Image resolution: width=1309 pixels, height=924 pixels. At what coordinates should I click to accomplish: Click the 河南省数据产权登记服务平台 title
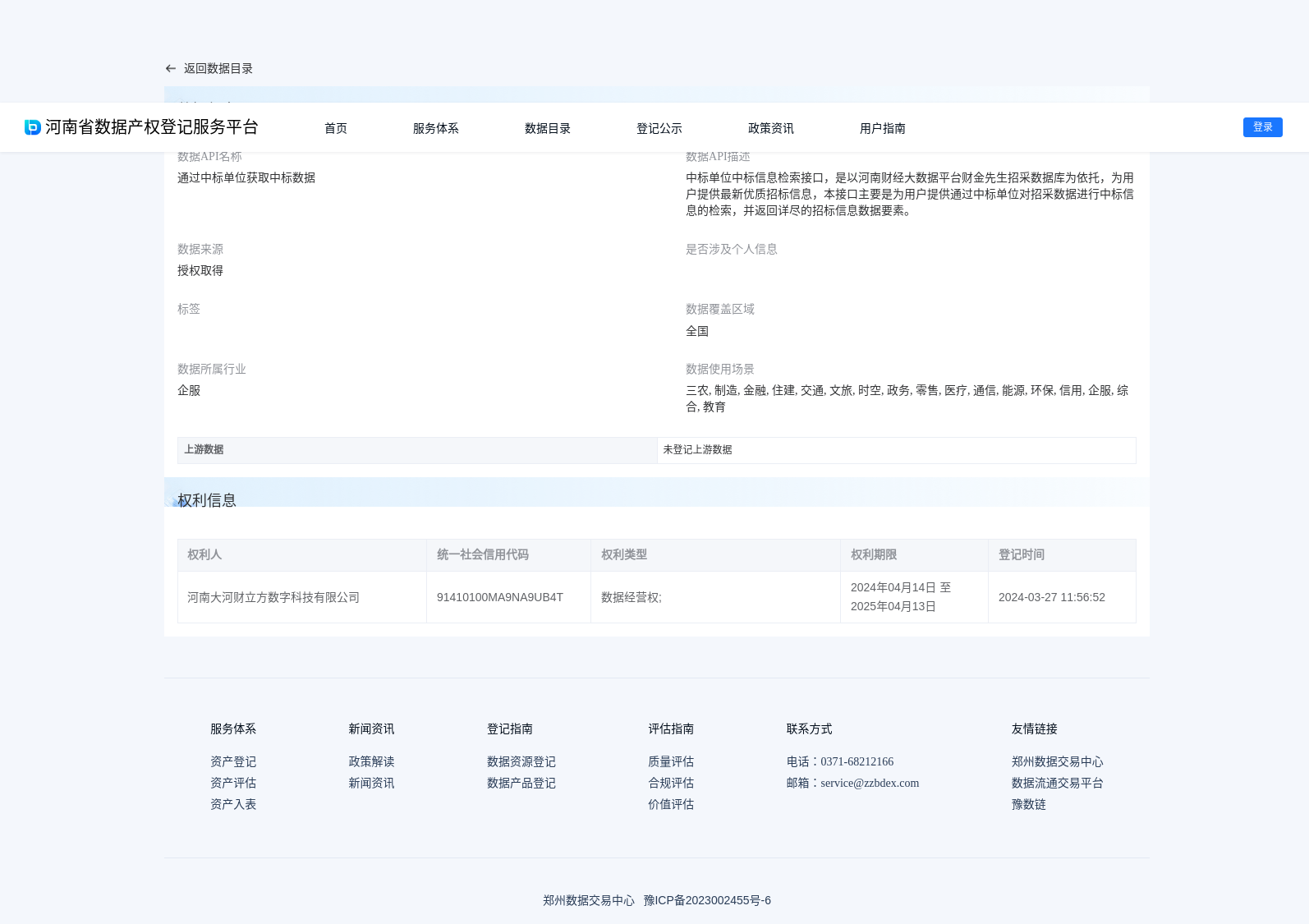point(152,127)
